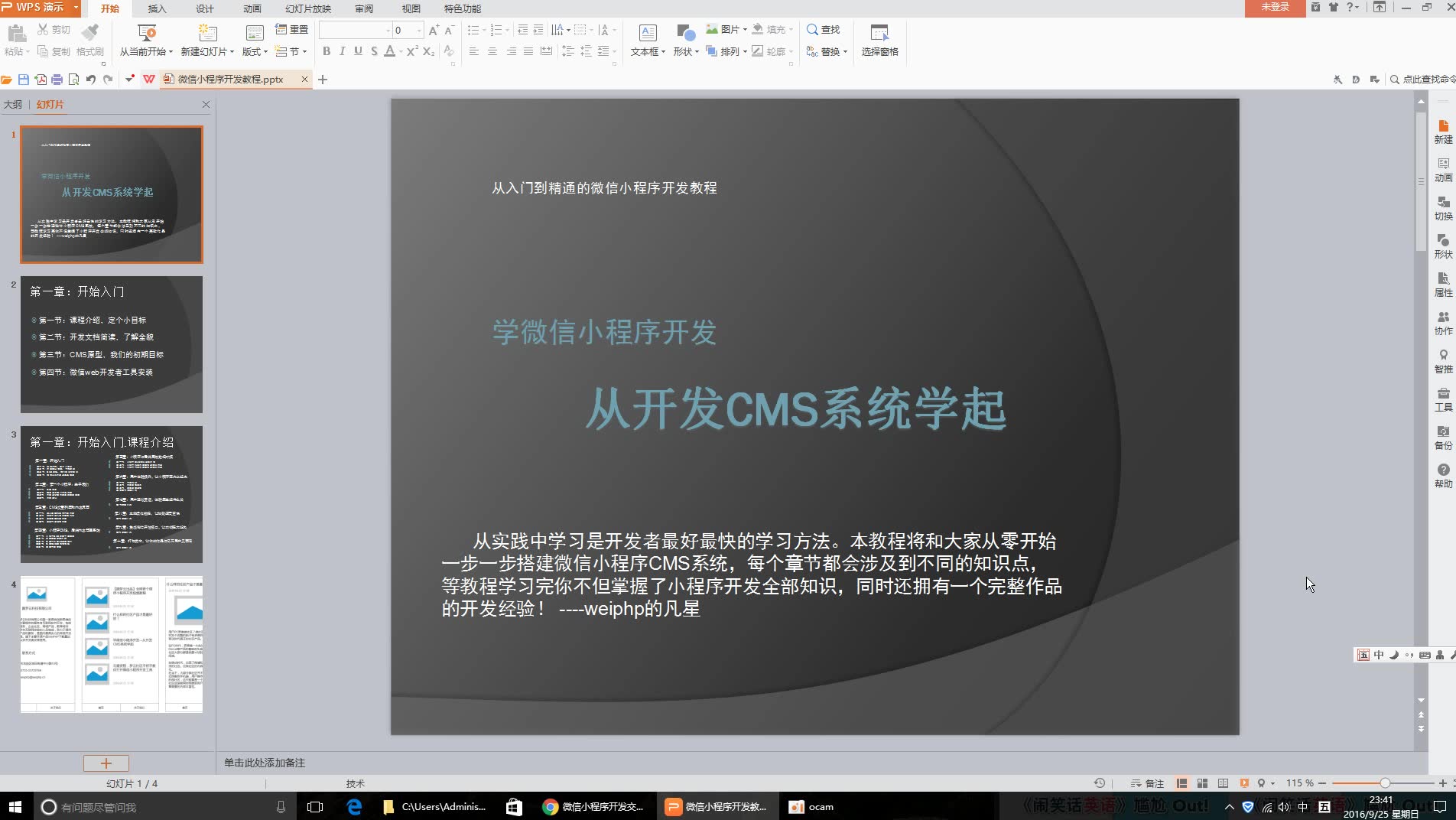Viewport: 1456px width, 820px height.
Task: Toggle underline formatting
Action: tap(358, 51)
